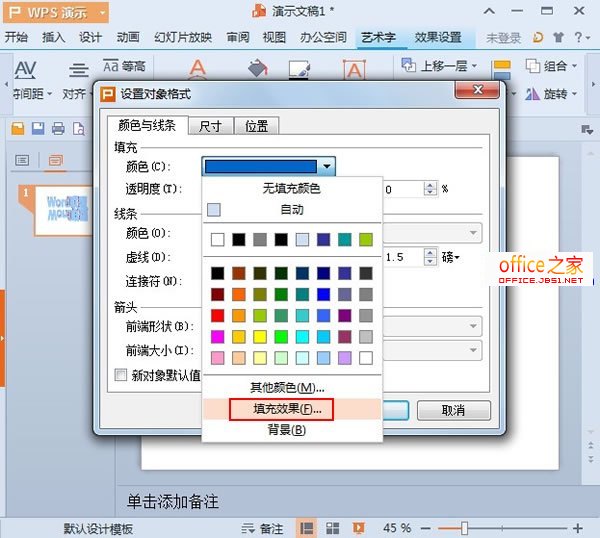Enable the new object default checkbox
The width and height of the screenshot is (600, 538).
pos(121,375)
